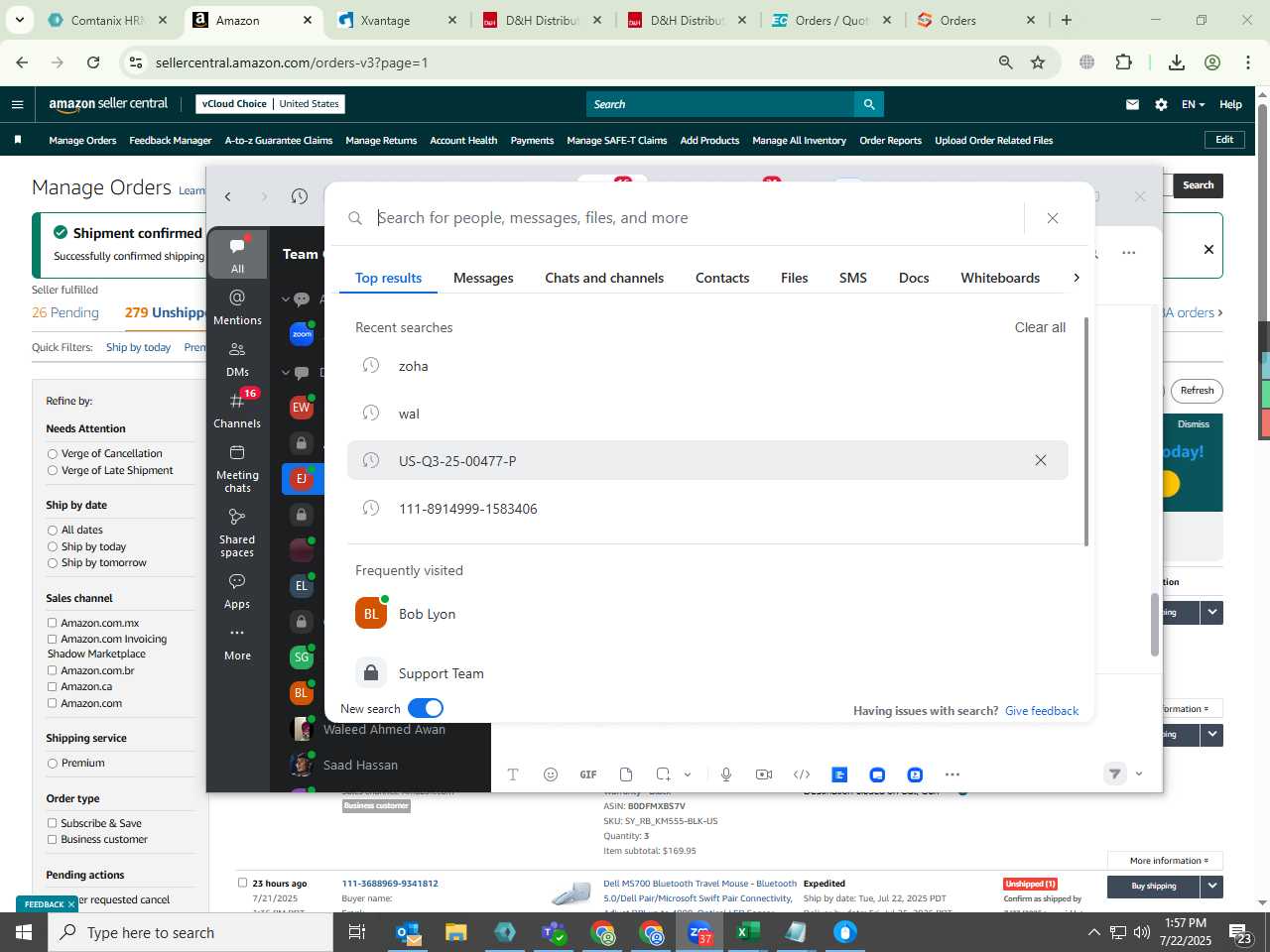Switch to the Whiteboards search tab

(1000, 278)
